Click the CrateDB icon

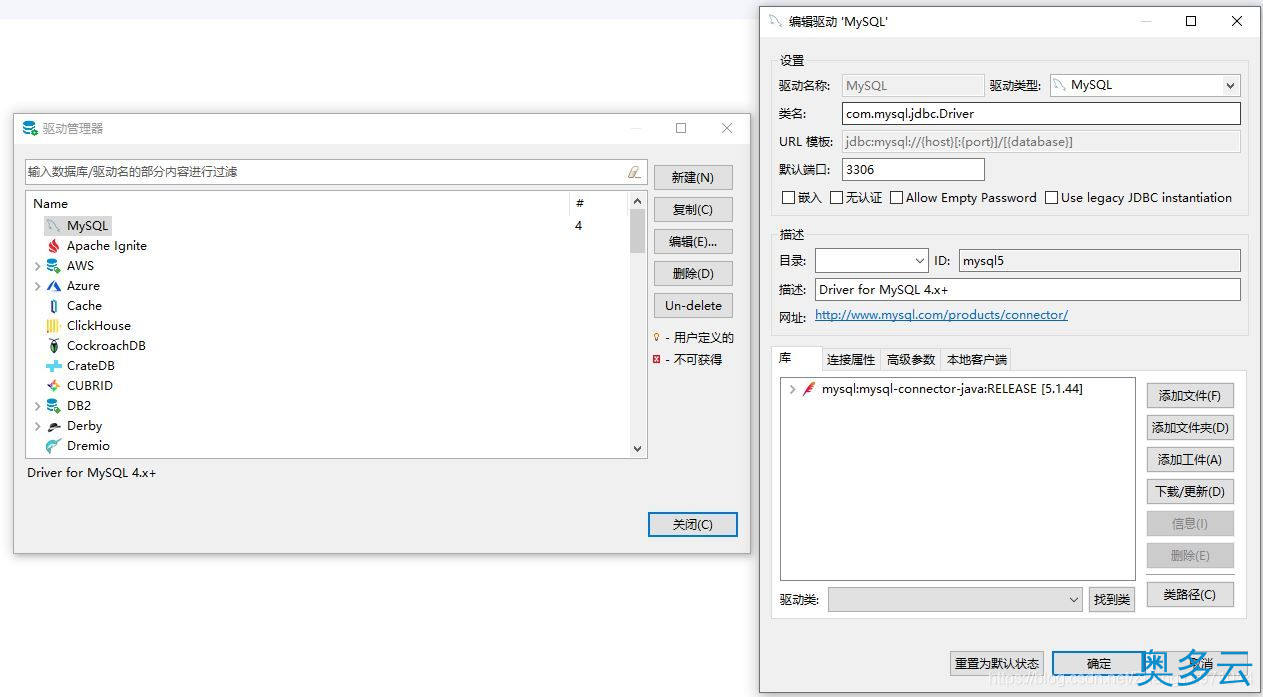click(x=54, y=366)
